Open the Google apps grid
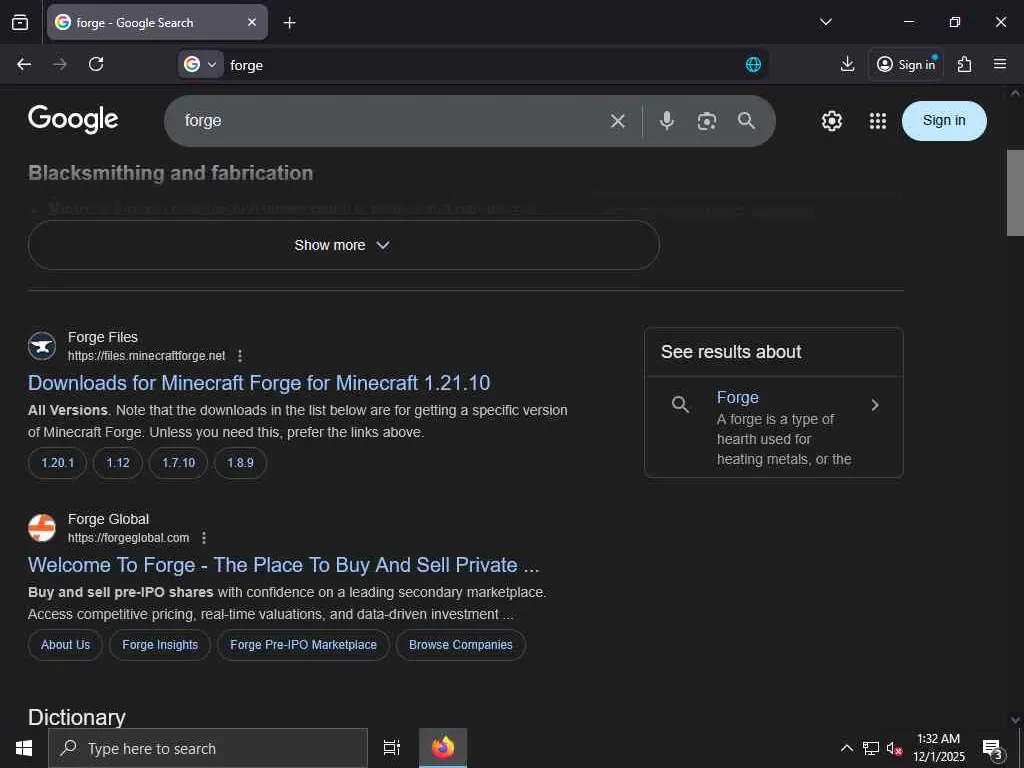Image resolution: width=1024 pixels, height=768 pixels. click(x=878, y=121)
